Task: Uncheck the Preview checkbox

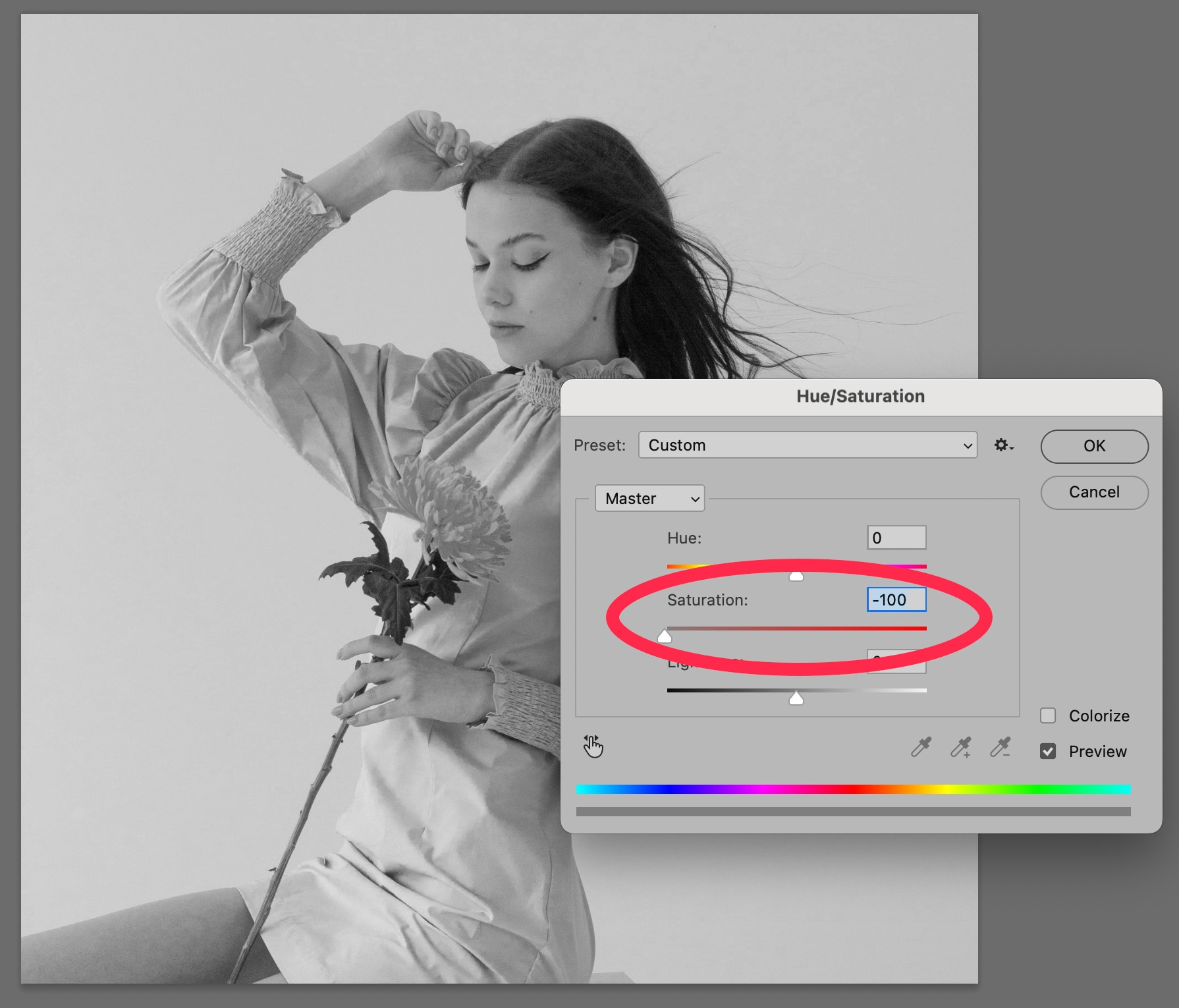Action: [1048, 751]
